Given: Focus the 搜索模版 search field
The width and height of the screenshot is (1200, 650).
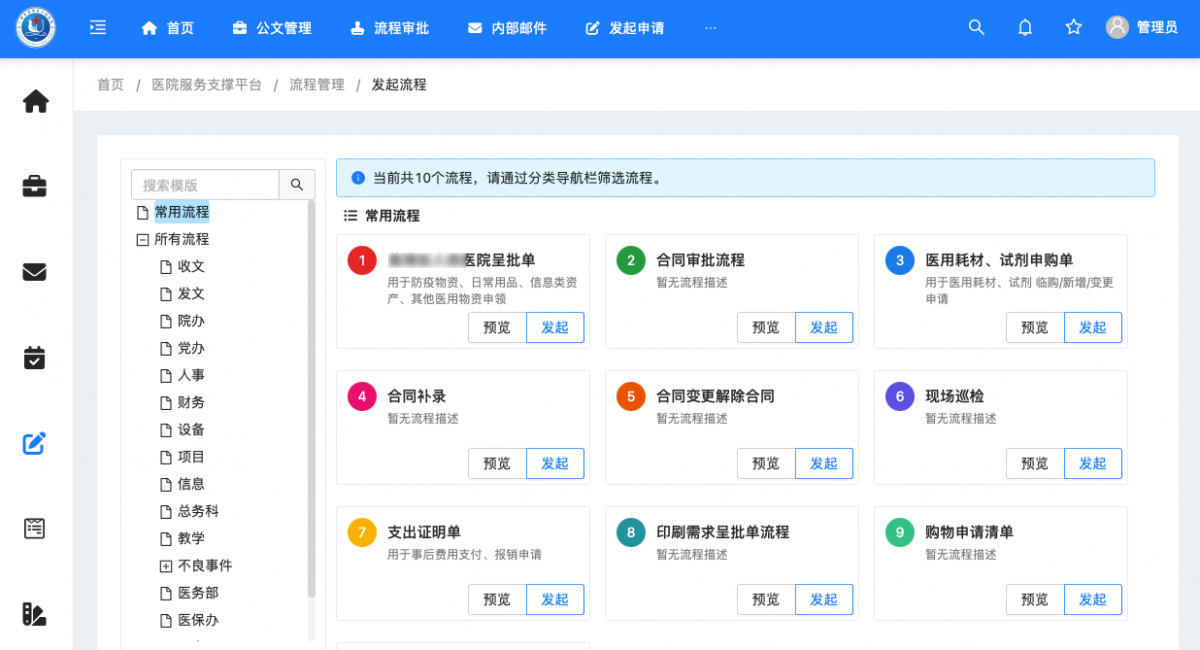Looking at the screenshot, I should click(205, 185).
